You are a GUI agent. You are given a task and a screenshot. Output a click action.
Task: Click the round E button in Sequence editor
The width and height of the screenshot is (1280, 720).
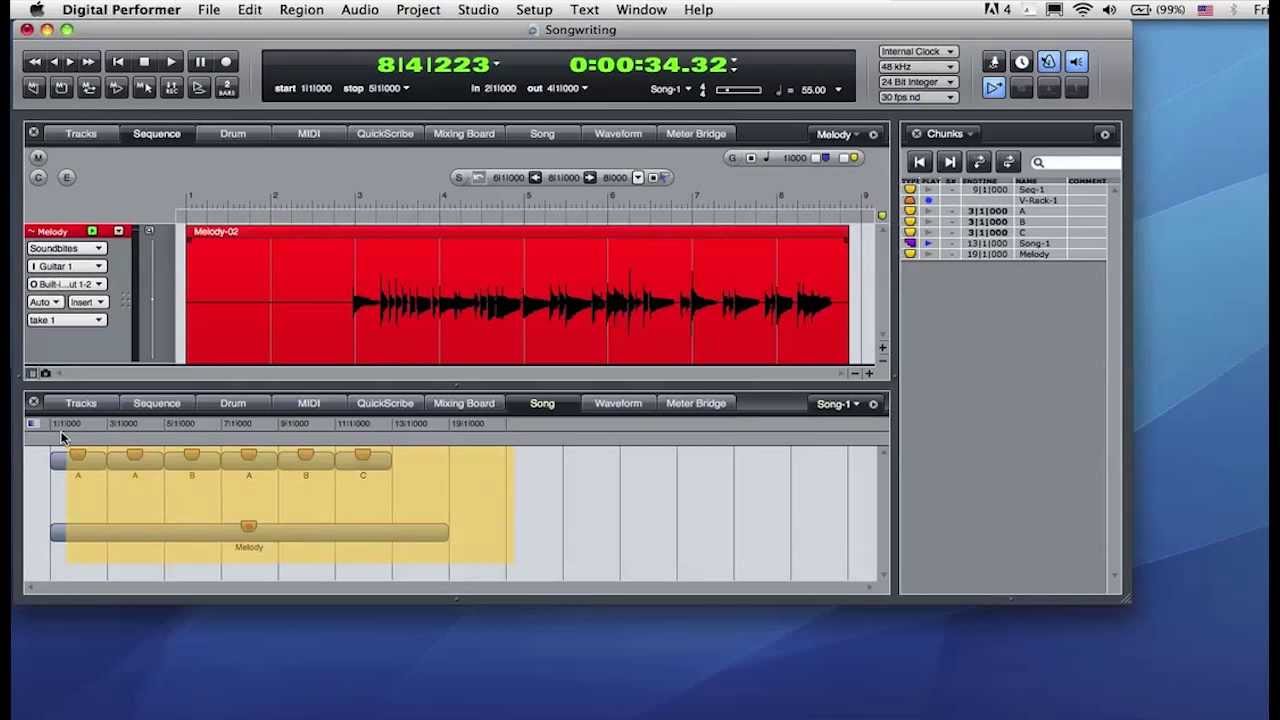[67, 178]
